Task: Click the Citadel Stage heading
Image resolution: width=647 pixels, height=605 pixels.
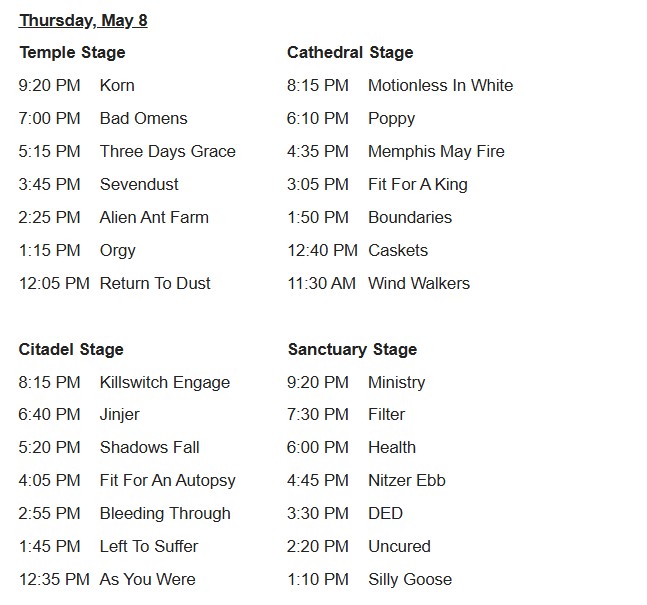Action: tap(71, 349)
